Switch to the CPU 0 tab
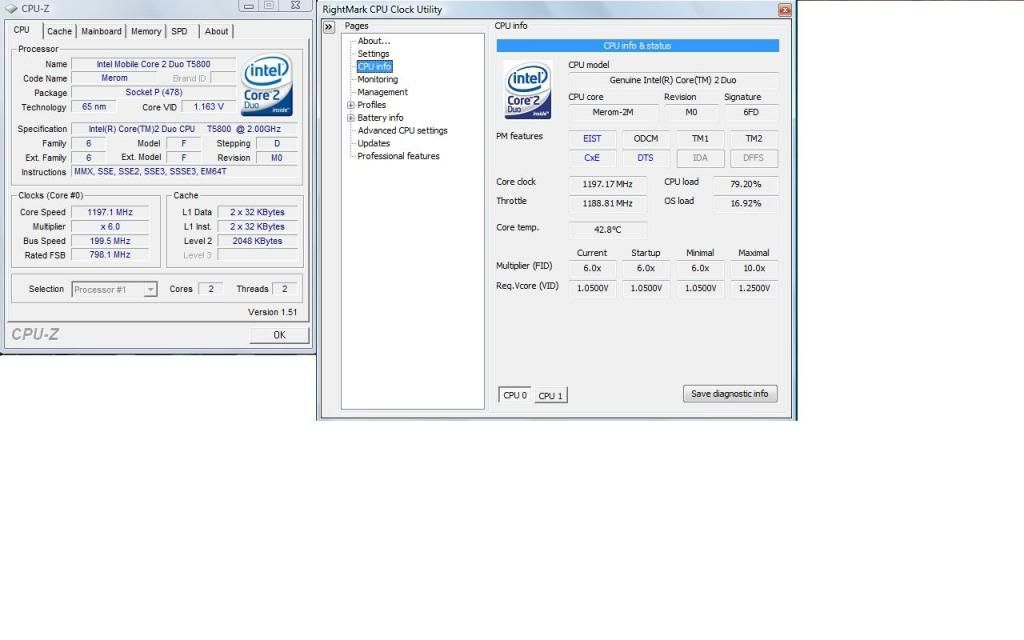The width and height of the screenshot is (1024, 640). click(x=515, y=395)
